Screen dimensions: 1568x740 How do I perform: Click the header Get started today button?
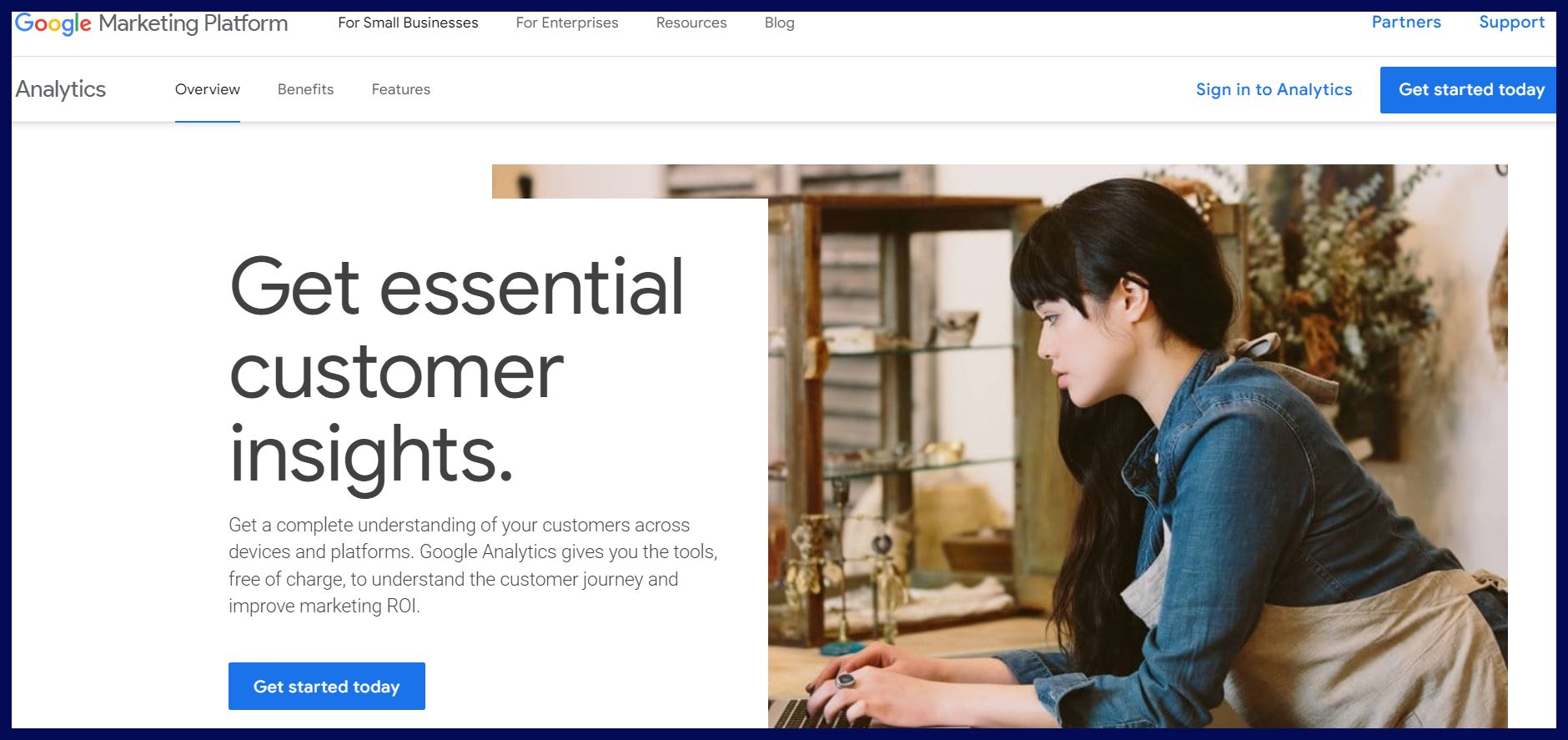click(1469, 90)
